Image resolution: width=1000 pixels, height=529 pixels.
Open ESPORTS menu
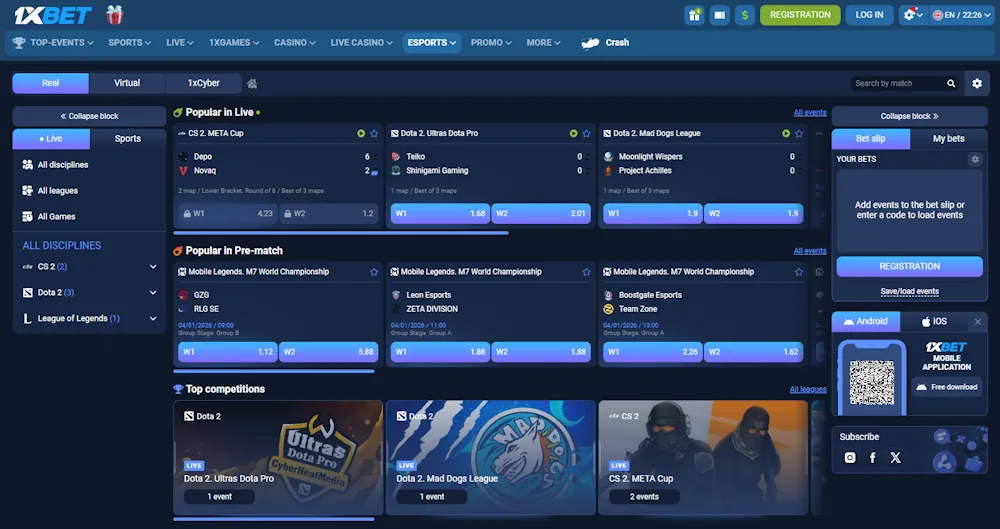[432, 43]
